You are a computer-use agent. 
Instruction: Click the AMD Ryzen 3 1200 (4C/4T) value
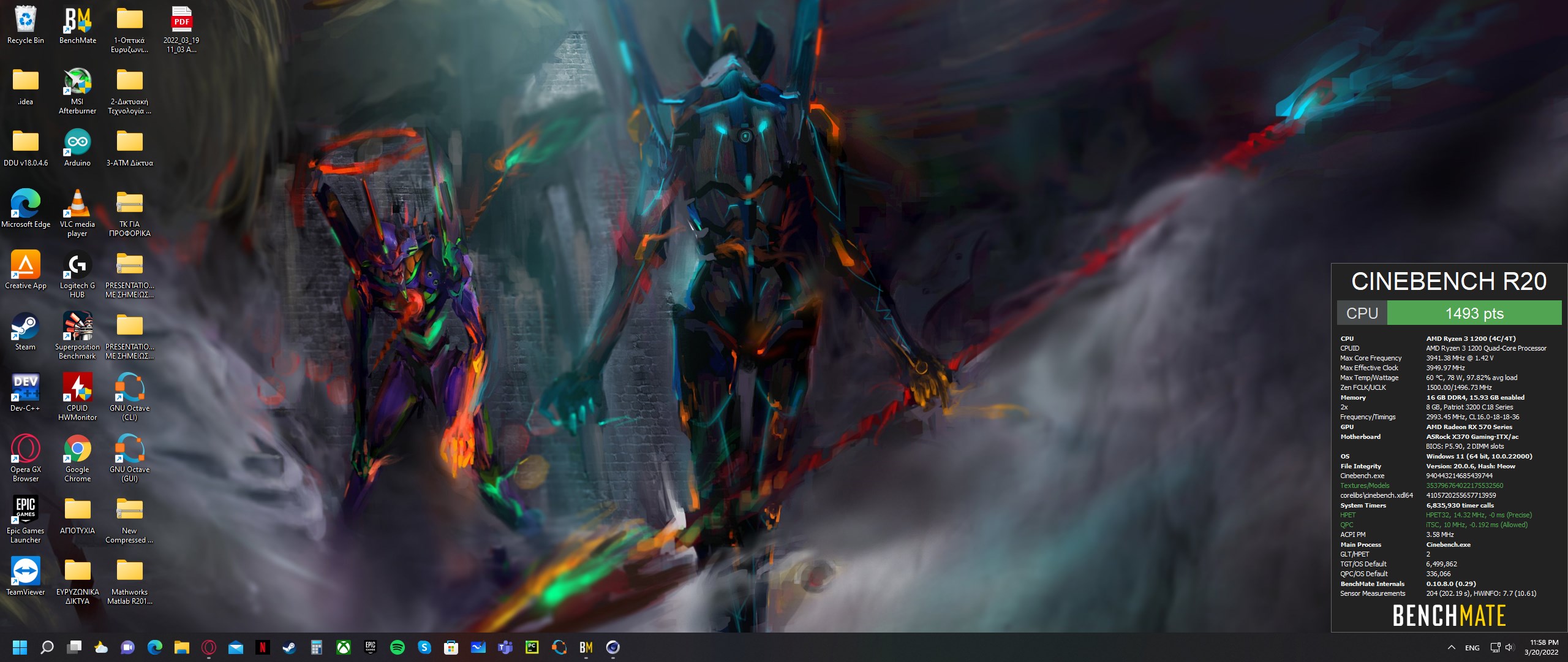point(1471,338)
